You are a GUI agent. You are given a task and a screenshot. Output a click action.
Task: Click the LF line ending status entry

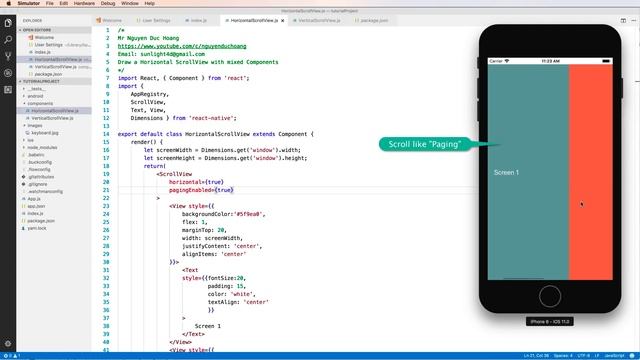597,356
